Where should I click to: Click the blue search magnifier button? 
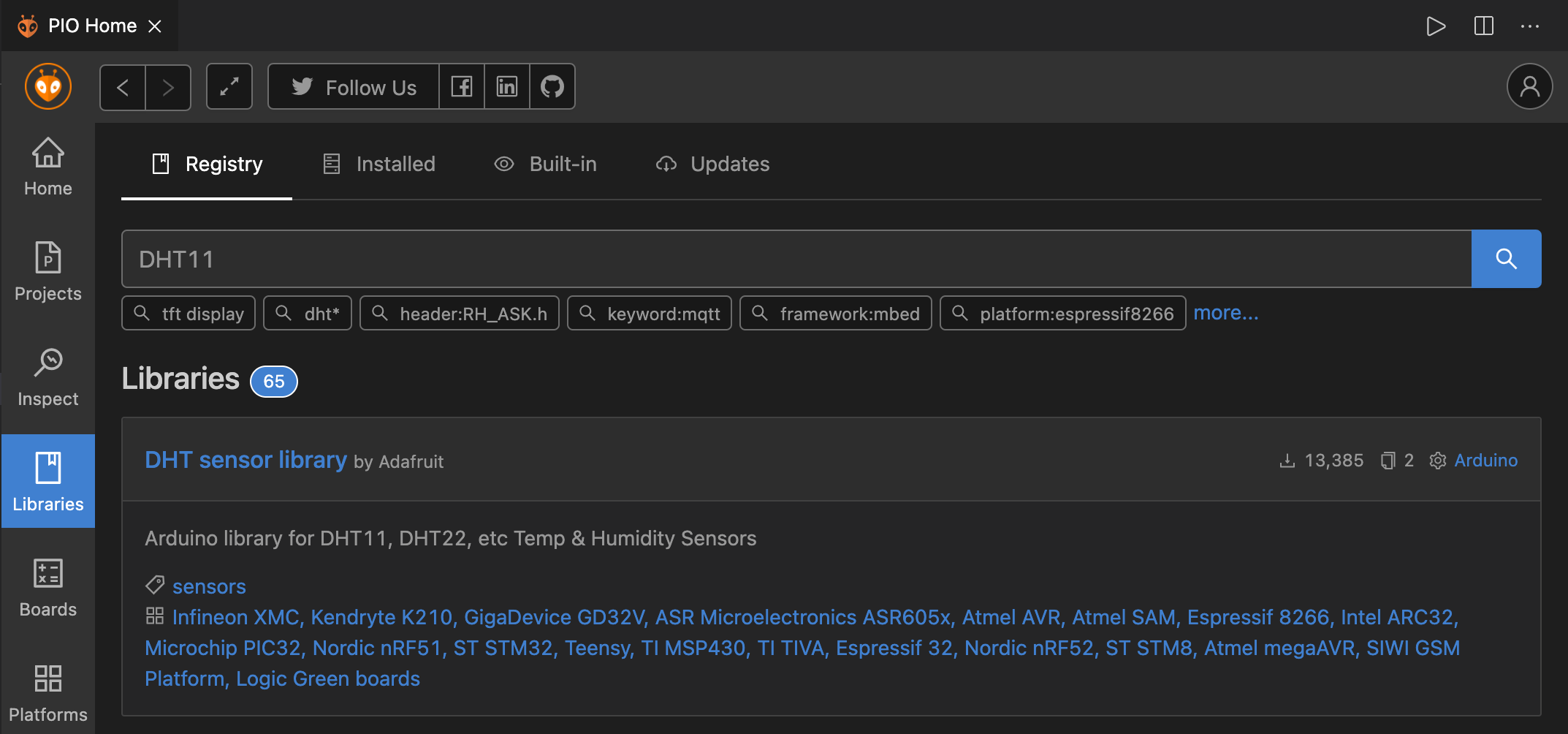click(1507, 259)
